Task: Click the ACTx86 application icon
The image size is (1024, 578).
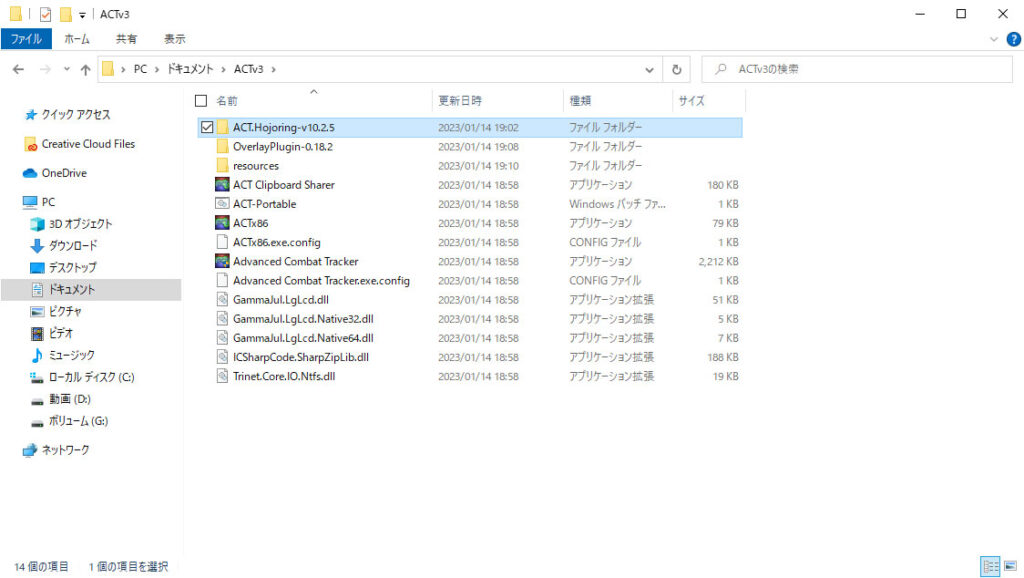Action: point(222,223)
